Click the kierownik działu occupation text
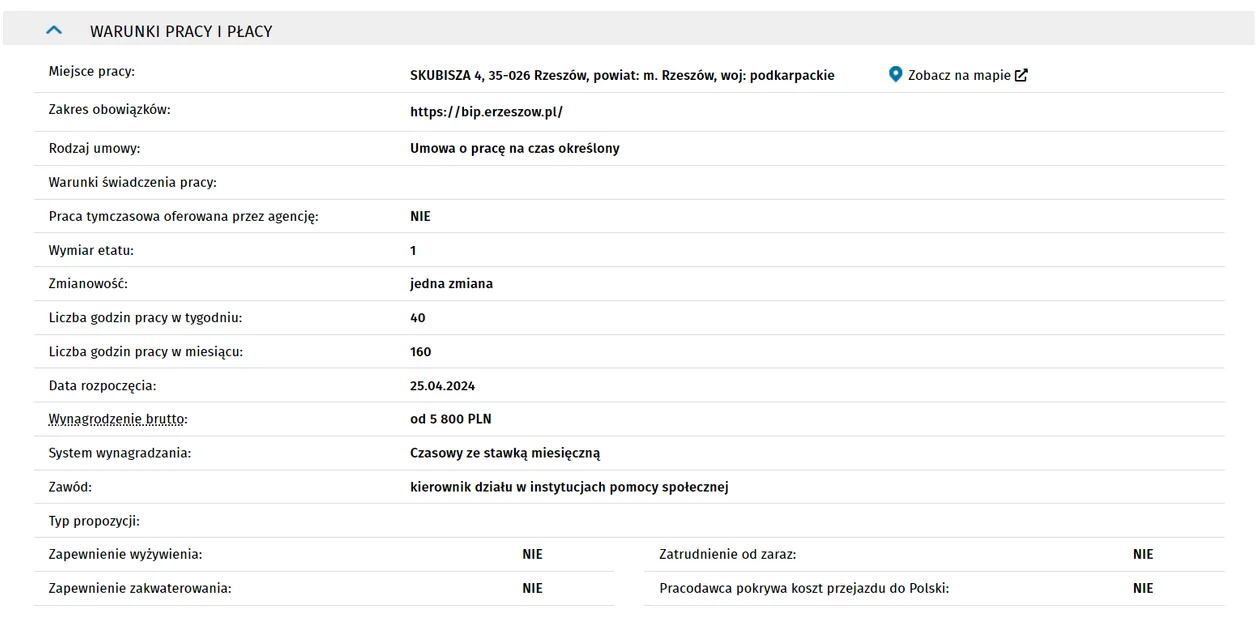1260x644 pixels. (569, 487)
